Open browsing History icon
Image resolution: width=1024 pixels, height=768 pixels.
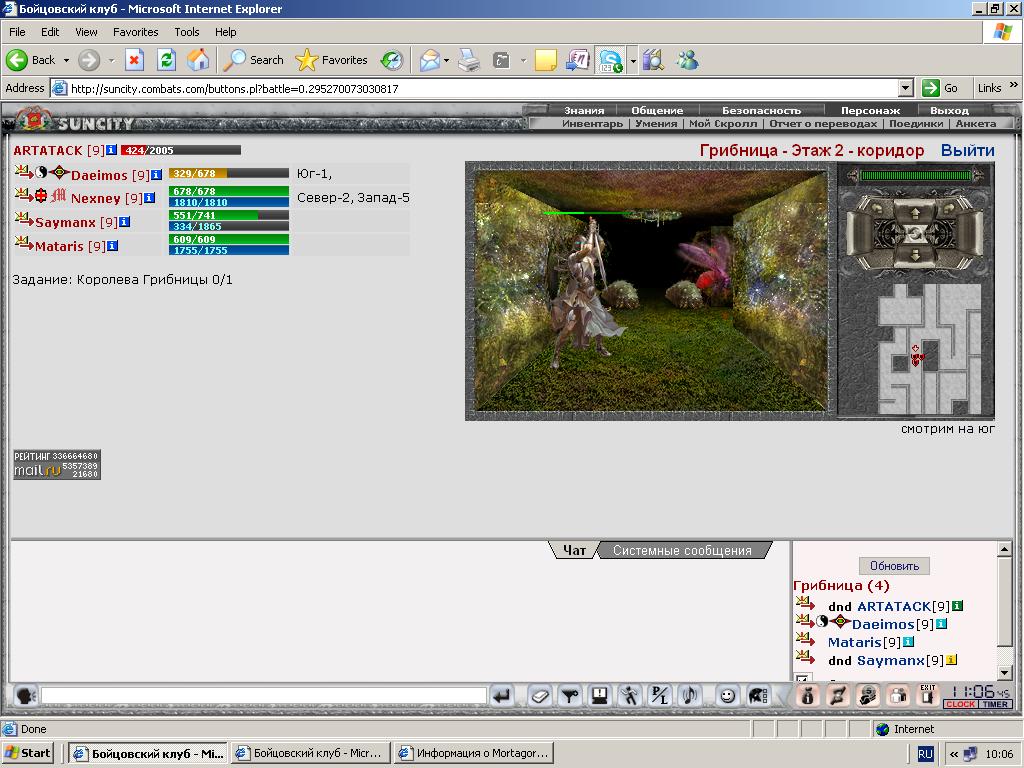point(392,60)
